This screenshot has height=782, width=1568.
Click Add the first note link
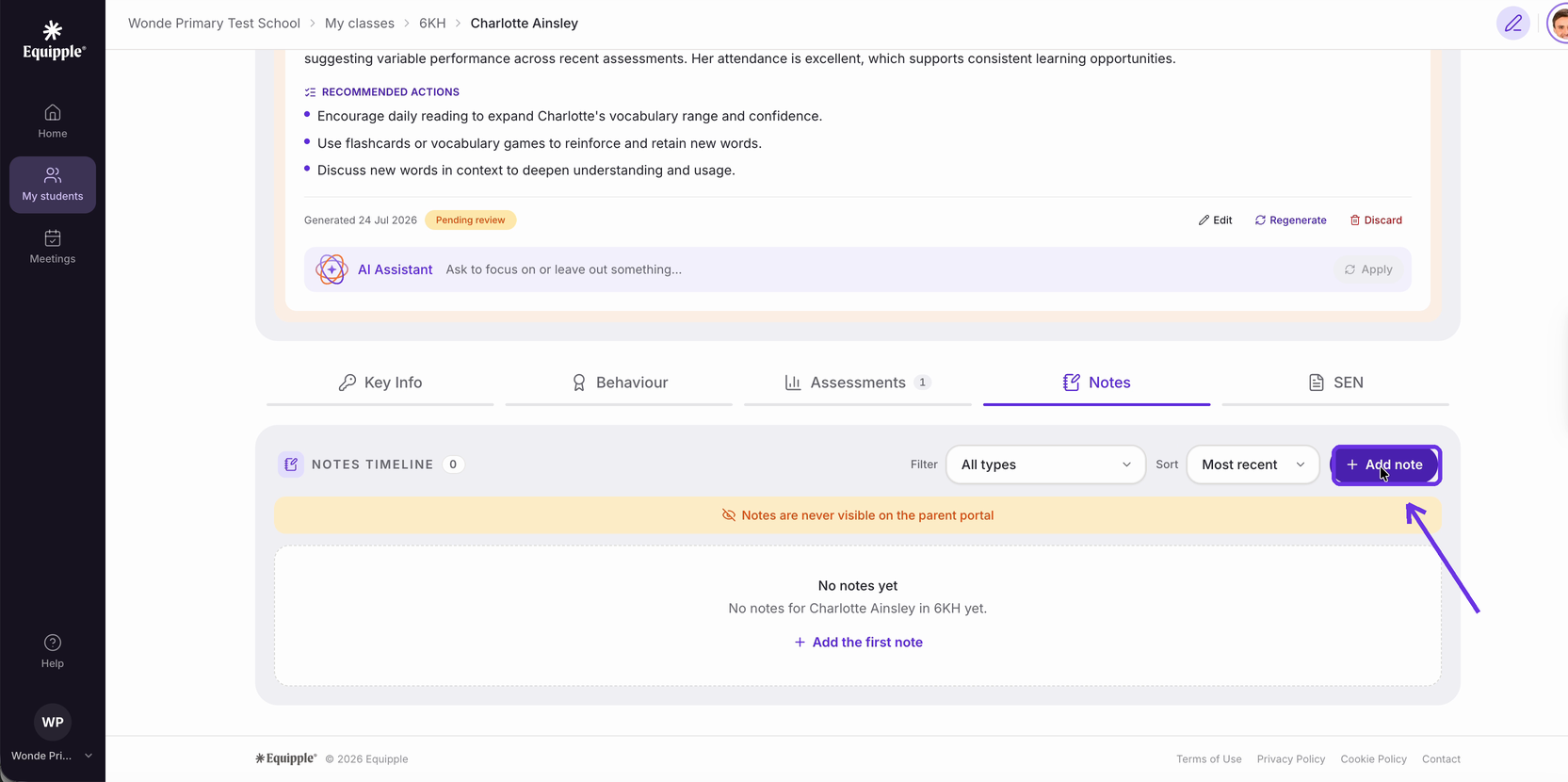(x=858, y=643)
